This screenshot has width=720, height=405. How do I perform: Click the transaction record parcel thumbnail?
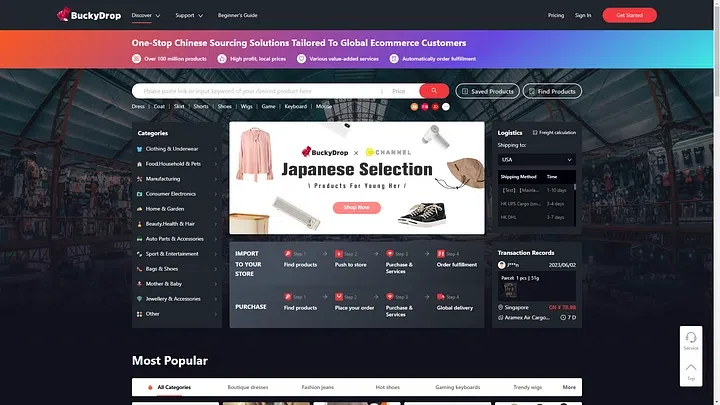pyautogui.click(x=510, y=290)
